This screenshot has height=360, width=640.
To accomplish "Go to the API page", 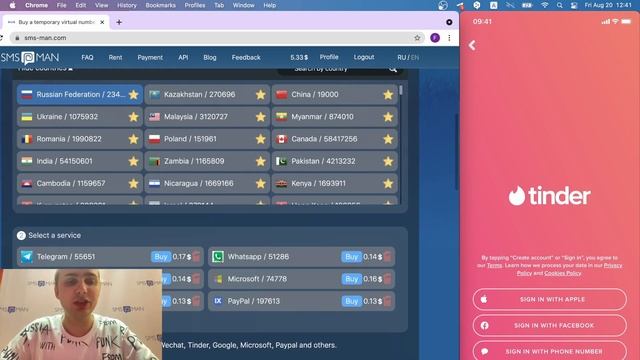I will (183, 58).
